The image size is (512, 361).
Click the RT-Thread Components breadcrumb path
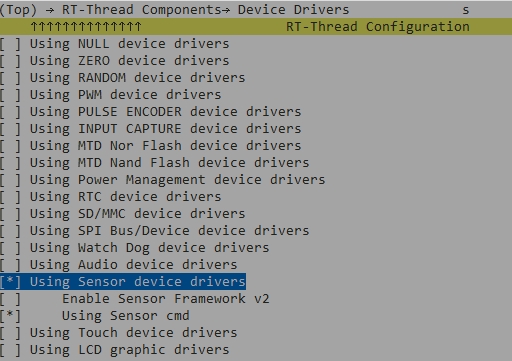pos(142,10)
